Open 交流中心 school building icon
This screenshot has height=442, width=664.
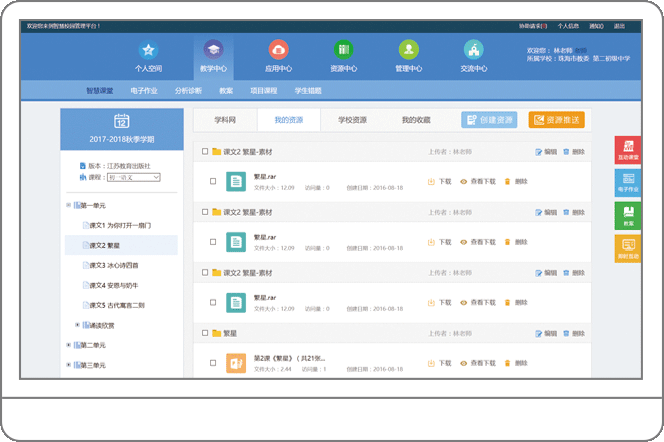473,50
